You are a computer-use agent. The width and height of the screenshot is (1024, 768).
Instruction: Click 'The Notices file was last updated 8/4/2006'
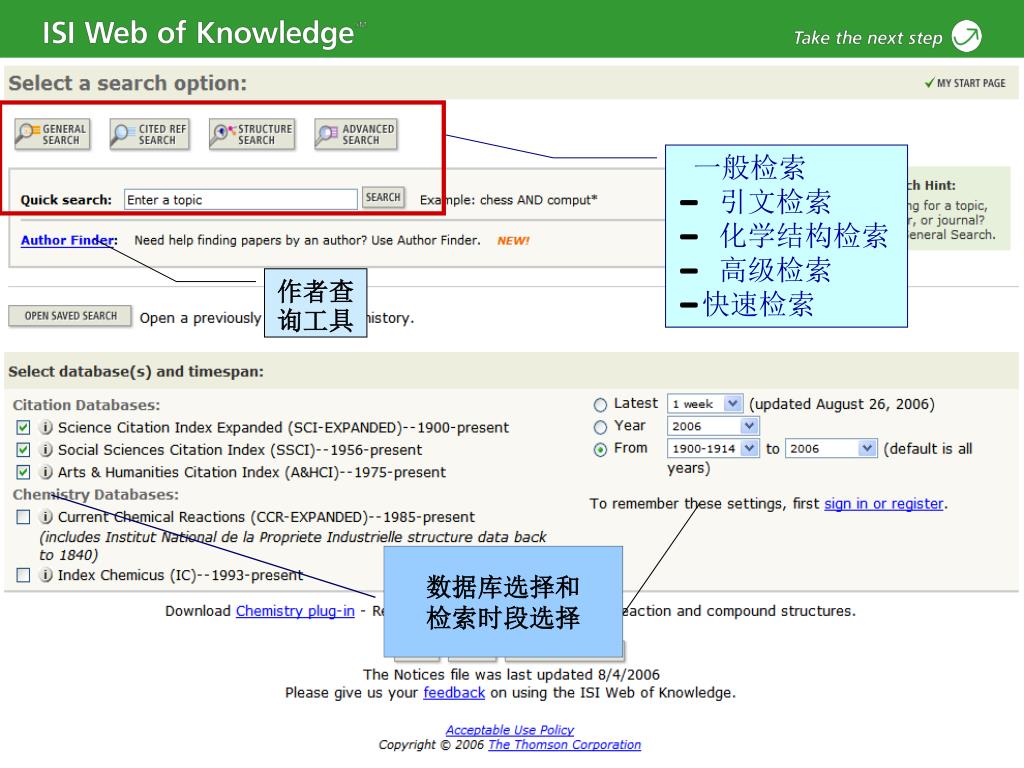(x=511, y=675)
